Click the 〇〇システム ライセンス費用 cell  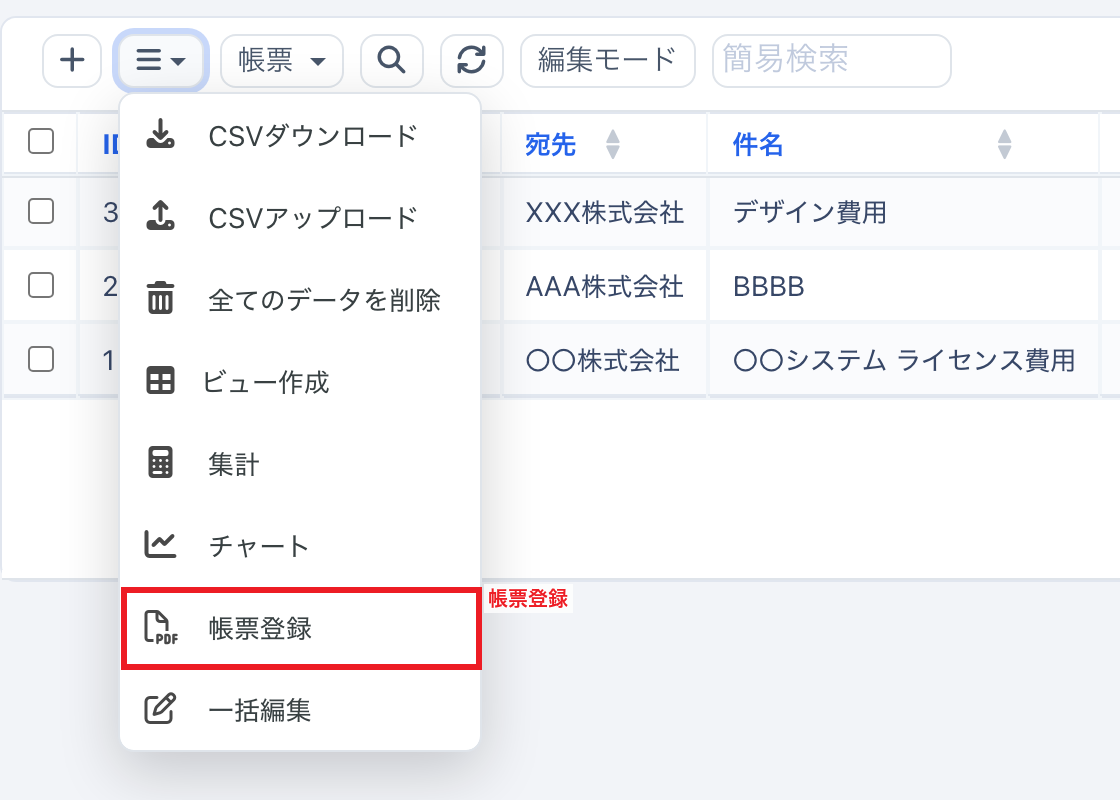(x=904, y=360)
